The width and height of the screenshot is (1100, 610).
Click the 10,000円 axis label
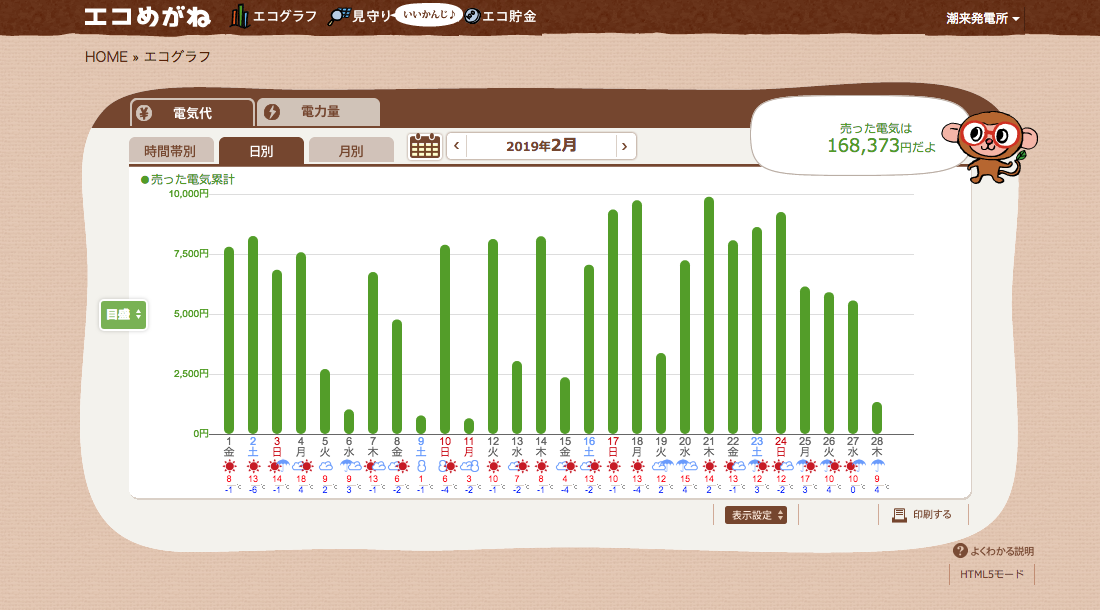click(189, 194)
